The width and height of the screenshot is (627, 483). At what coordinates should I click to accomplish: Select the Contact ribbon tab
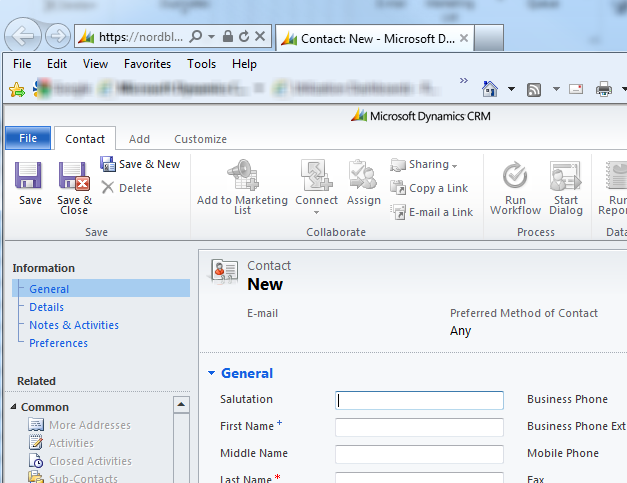pos(85,139)
